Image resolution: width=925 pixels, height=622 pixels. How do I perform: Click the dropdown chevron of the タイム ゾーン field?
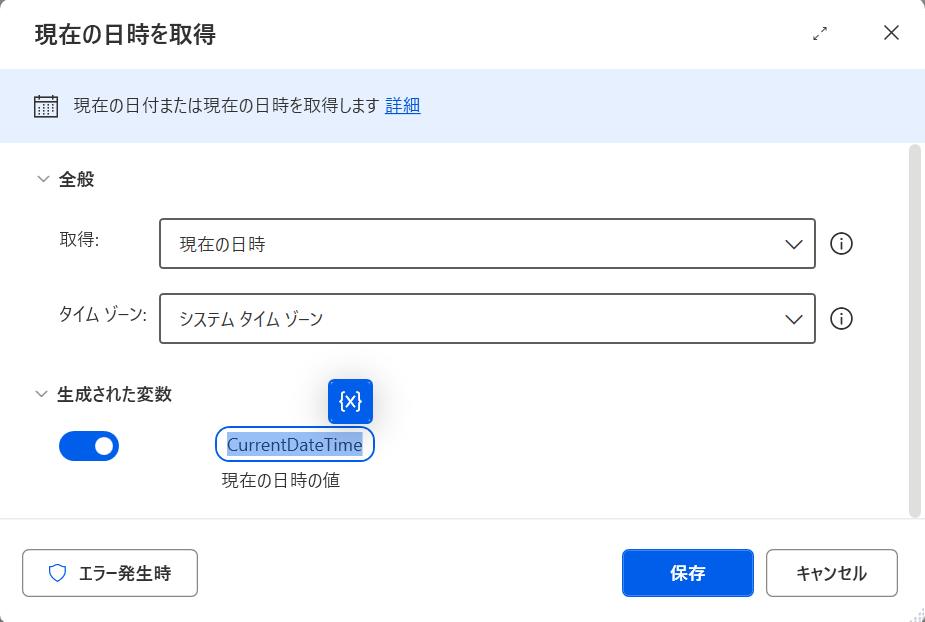click(x=793, y=318)
